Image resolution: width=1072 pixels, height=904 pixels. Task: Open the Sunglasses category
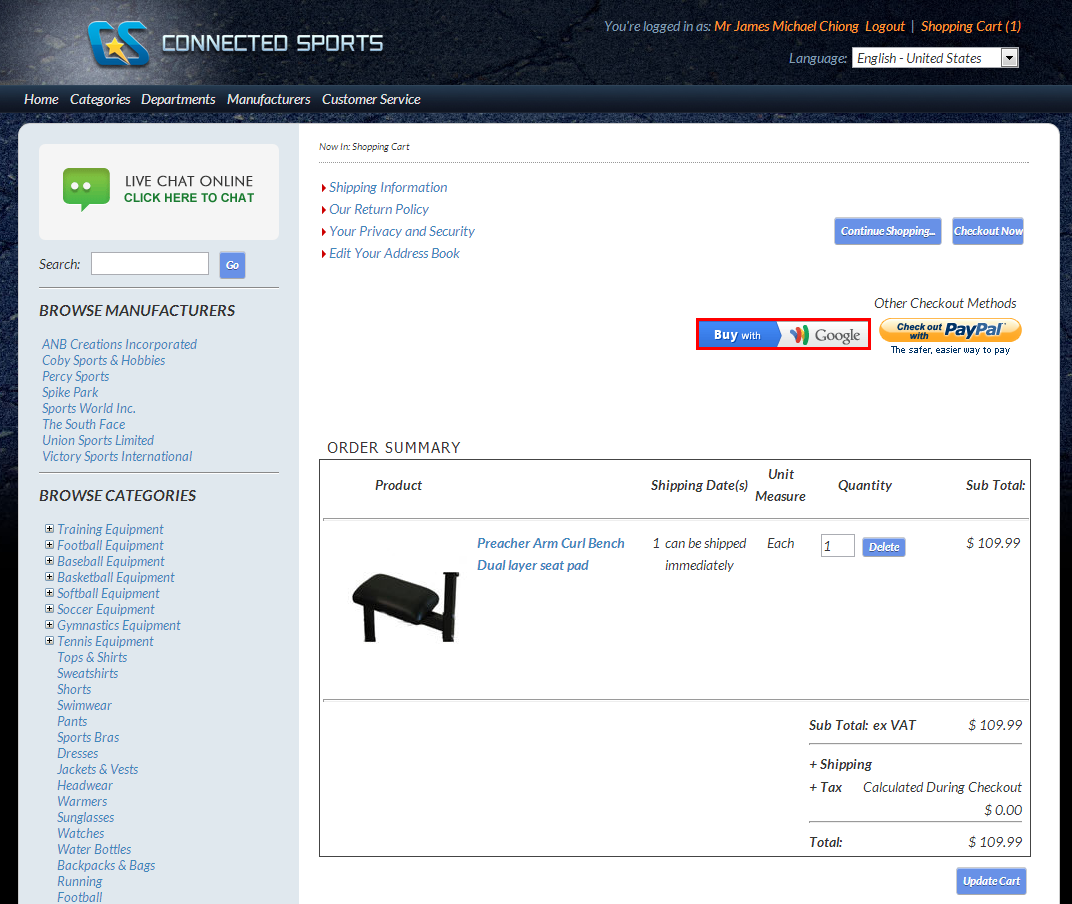pos(85,817)
